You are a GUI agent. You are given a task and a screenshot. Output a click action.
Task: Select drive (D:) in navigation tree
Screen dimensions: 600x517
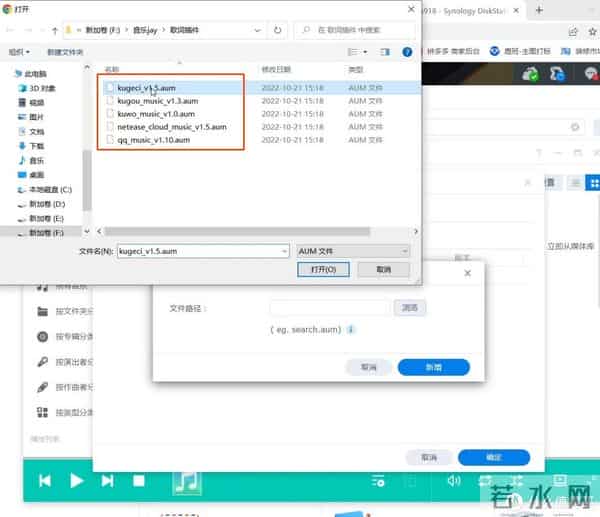pos(41,204)
